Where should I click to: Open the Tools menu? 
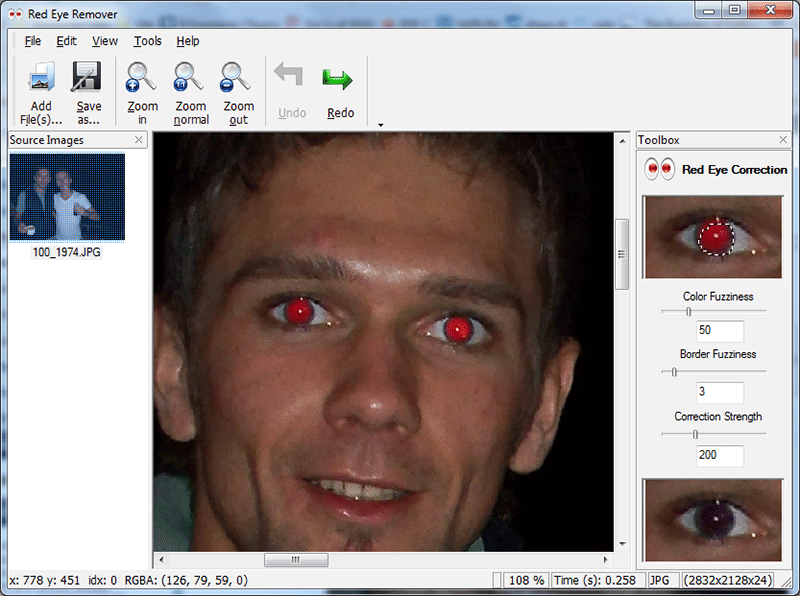pyautogui.click(x=147, y=41)
